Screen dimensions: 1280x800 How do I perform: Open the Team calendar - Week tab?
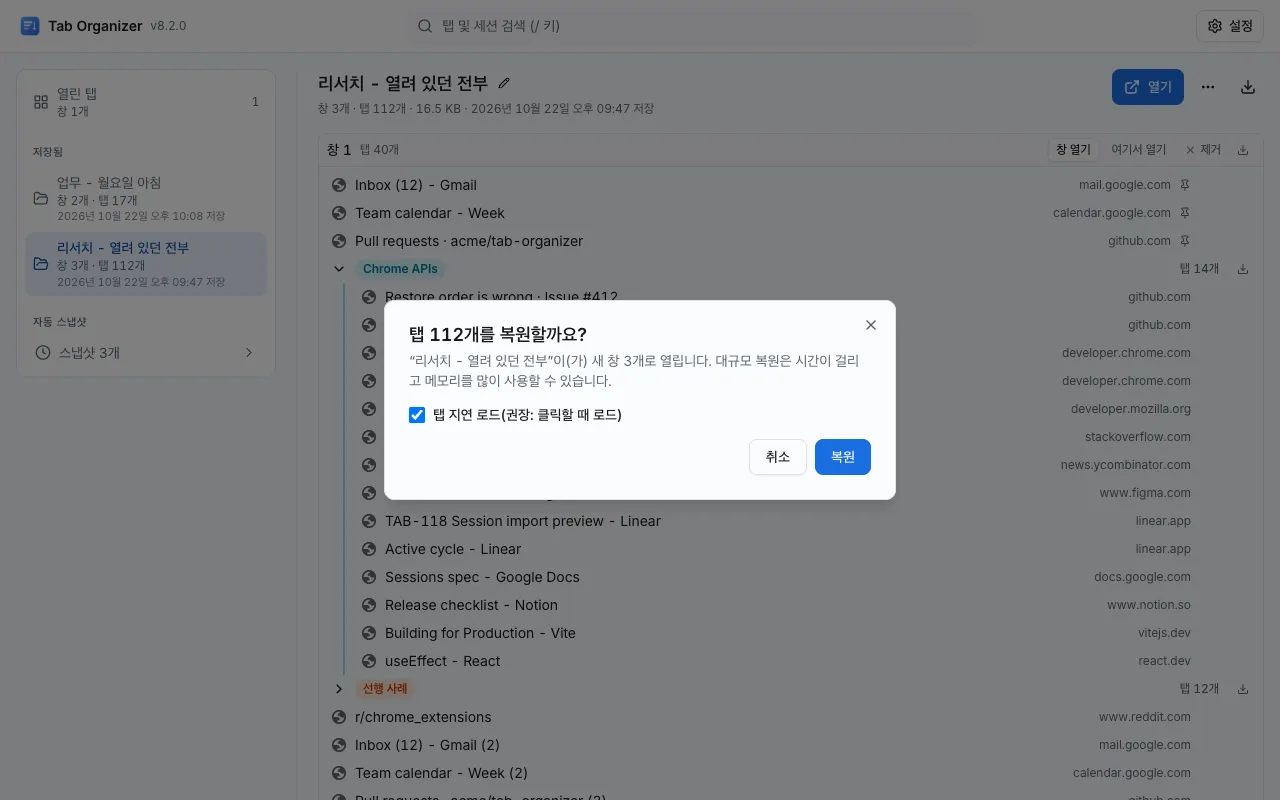click(x=790, y=213)
